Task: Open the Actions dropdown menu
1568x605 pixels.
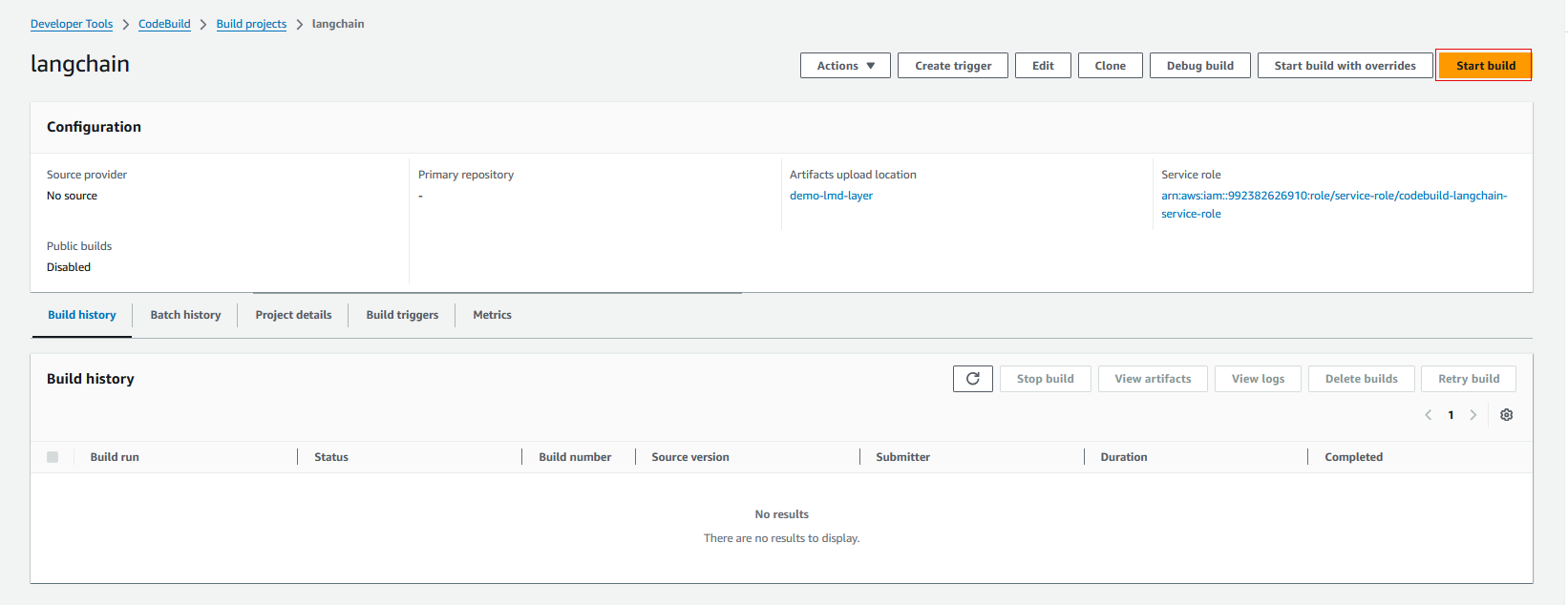Action: tap(845, 66)
